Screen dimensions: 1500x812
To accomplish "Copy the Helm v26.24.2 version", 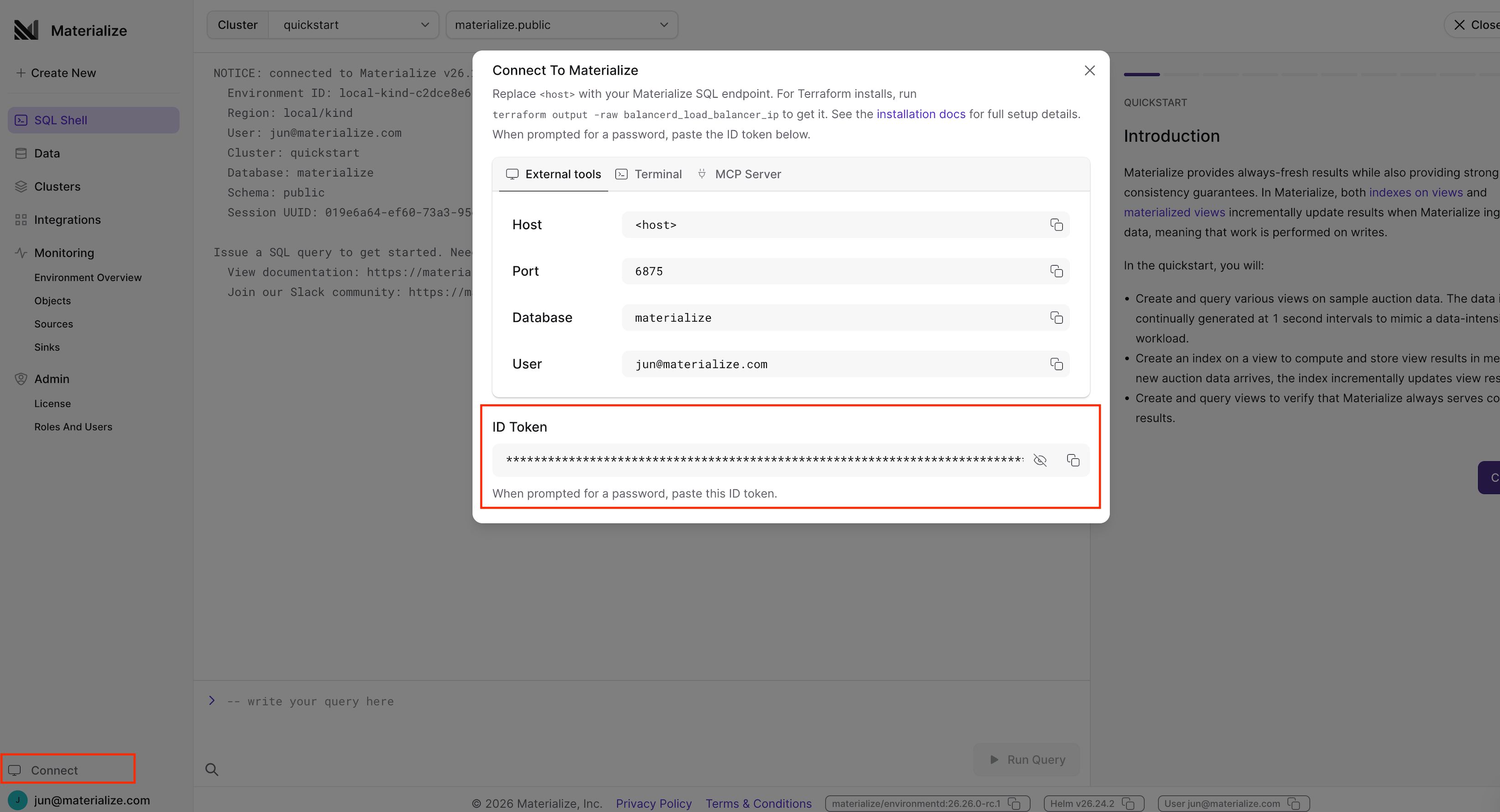I will 1128,803.
